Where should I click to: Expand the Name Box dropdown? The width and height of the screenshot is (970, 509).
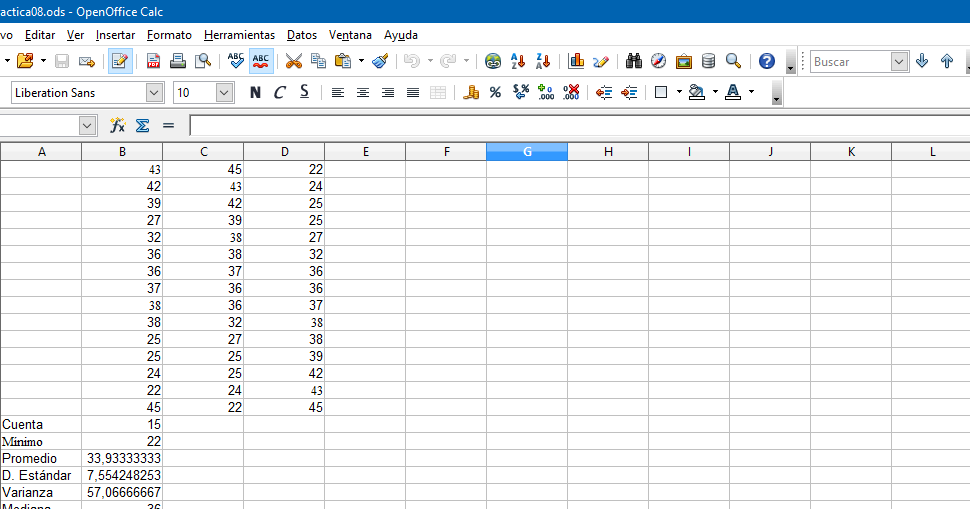pyautogui.click(x=87, y=126)
